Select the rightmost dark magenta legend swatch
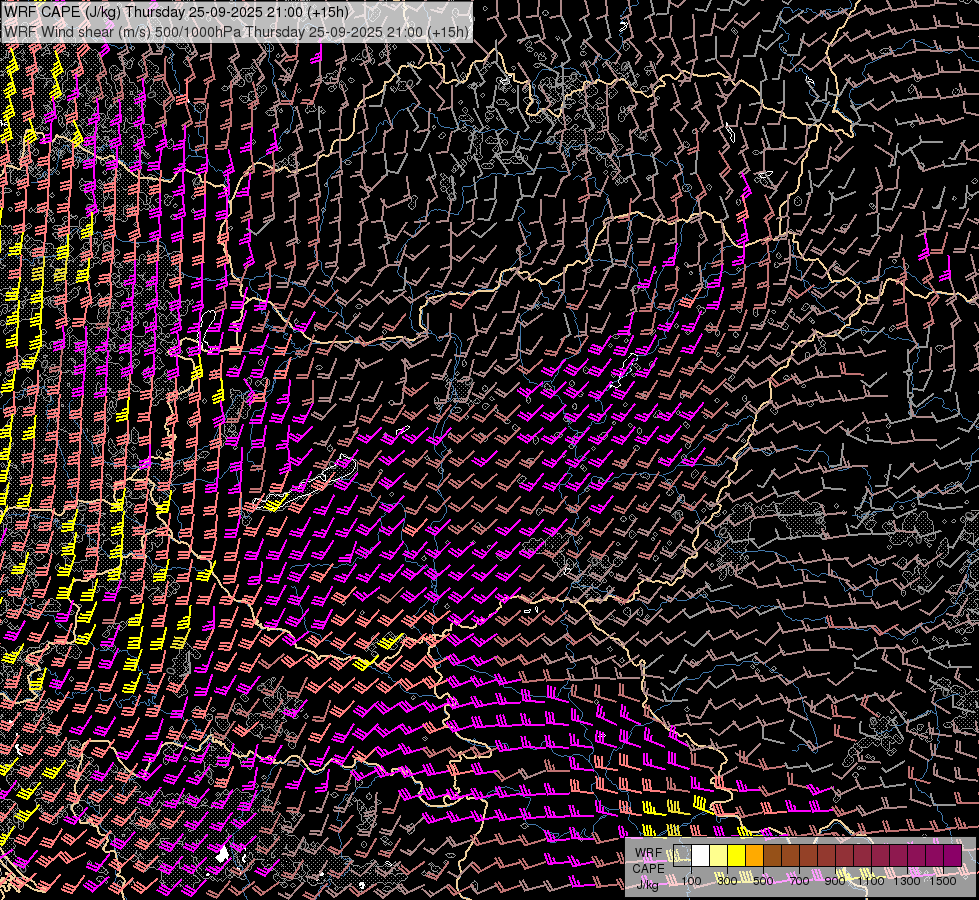Screen dimensions: 979x900 click(952, 855)
